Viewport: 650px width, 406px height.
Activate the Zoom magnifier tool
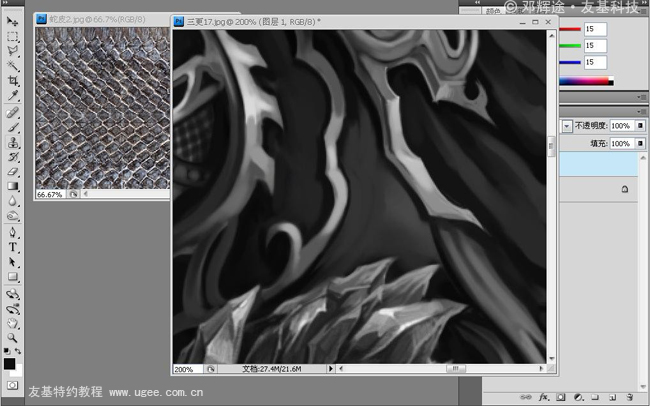[x=13, y=338]
